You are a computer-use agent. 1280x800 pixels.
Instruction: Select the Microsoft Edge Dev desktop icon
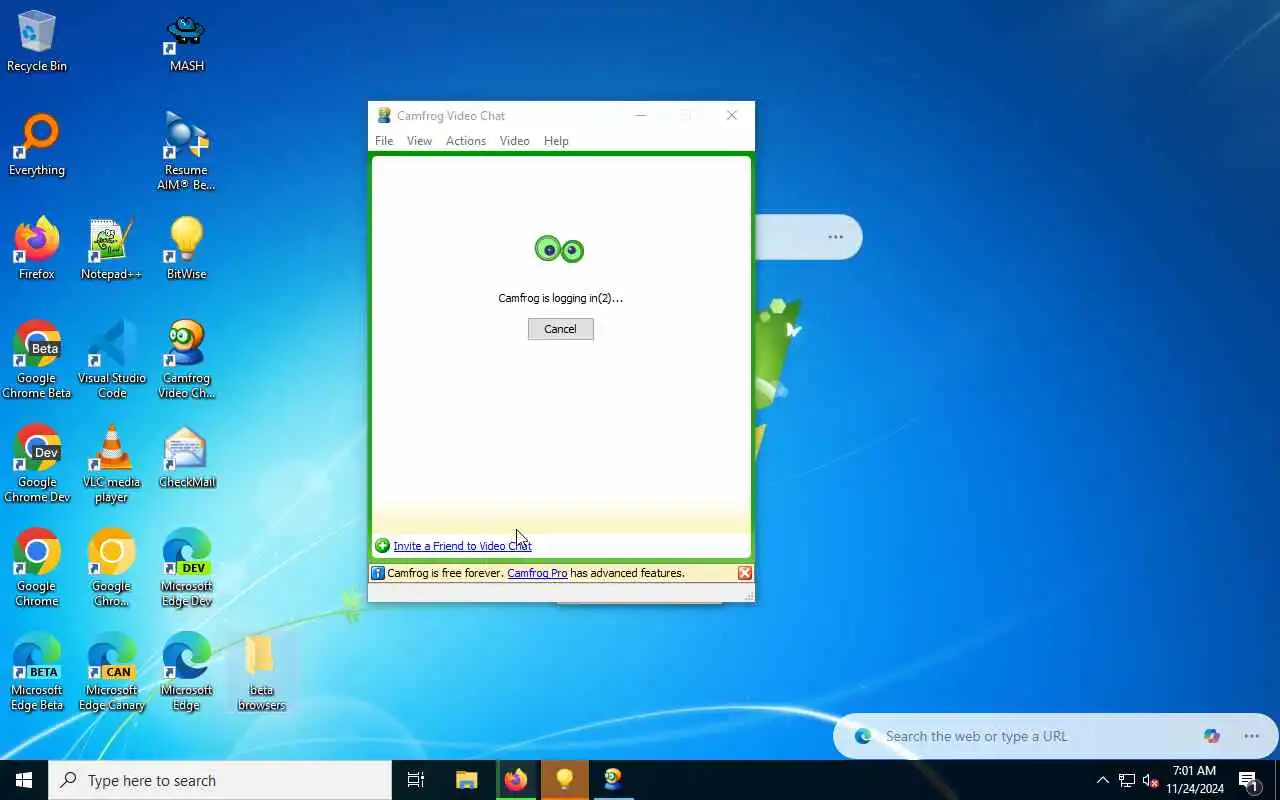[x=186, y=568]
